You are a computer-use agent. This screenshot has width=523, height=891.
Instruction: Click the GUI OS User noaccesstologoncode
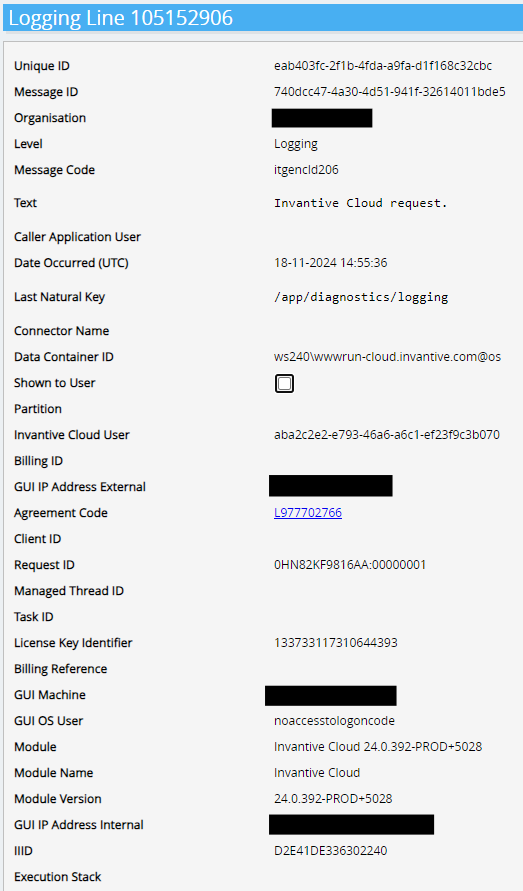point(334,721)
